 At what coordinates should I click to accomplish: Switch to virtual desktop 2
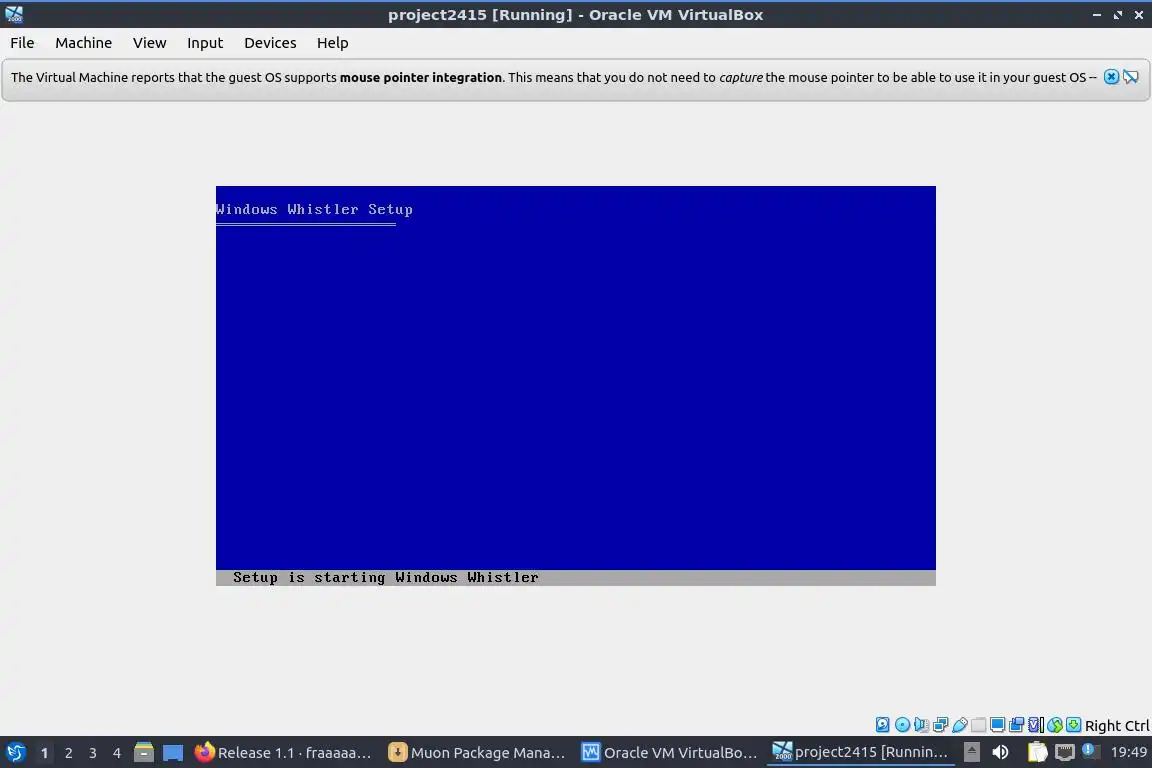pyautogui.click(x=68, y=753)
